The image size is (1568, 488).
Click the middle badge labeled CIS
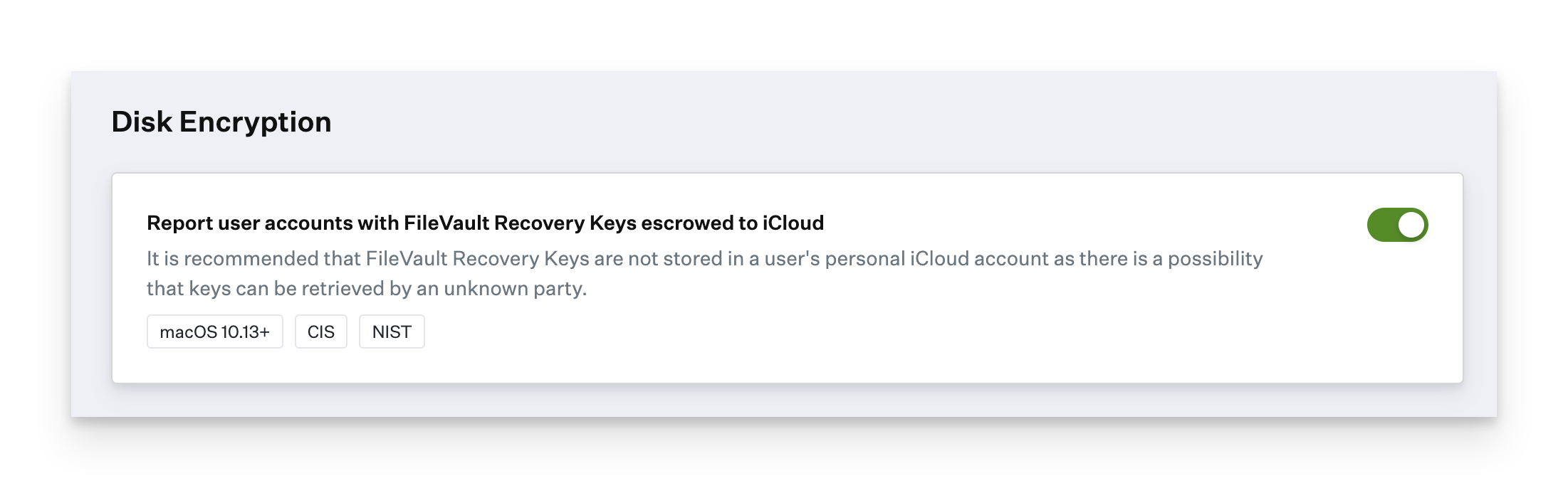click(320, 331)
